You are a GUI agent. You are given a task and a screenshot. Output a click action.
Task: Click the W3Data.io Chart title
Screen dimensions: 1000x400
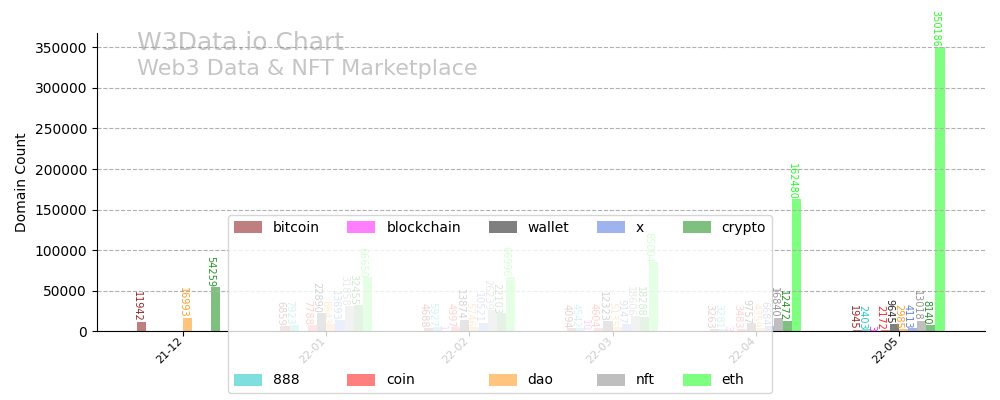(240, 43)
